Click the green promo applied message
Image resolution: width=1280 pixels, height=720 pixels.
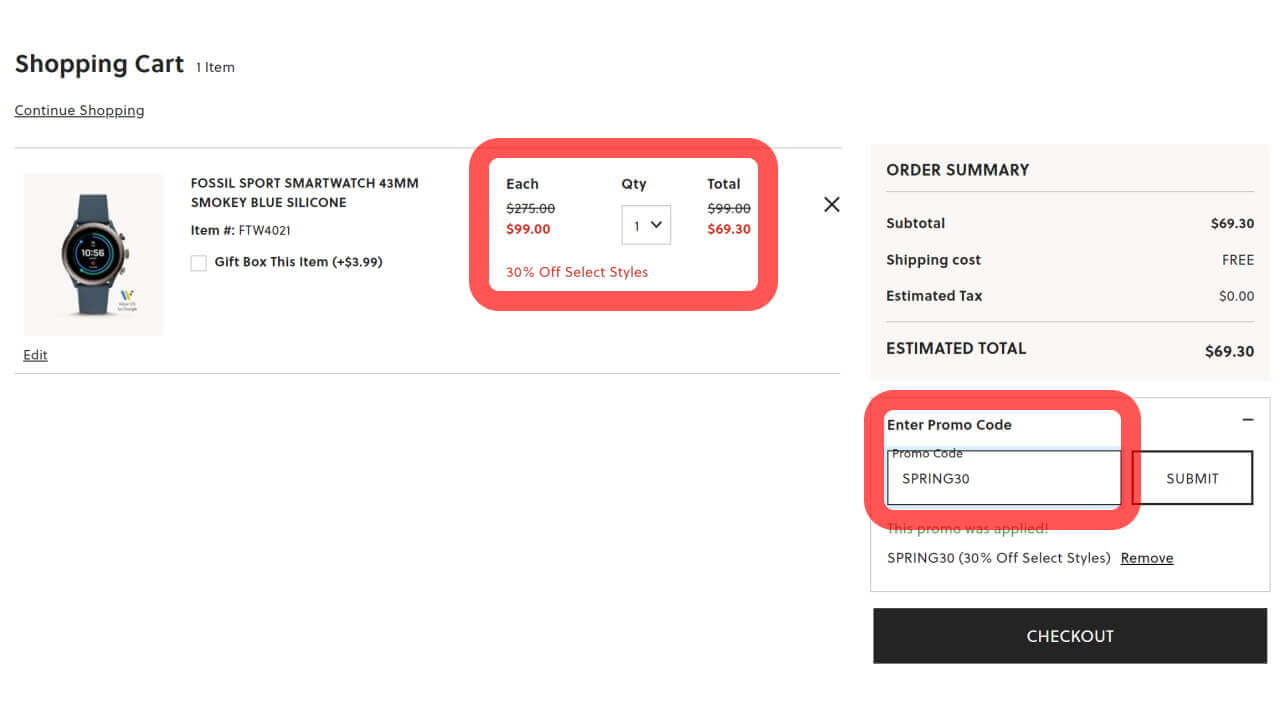[x=967, y=529]
